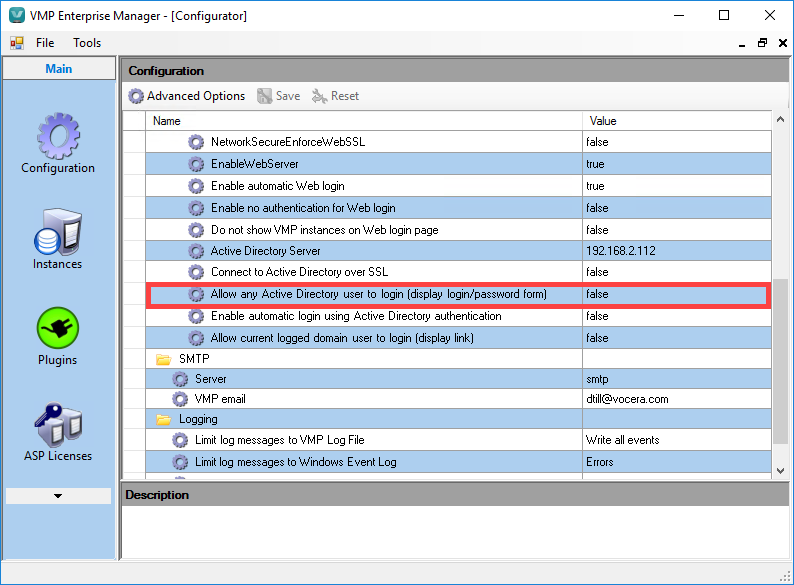
Task: Click the Save button label
Action: coord(288,96)
